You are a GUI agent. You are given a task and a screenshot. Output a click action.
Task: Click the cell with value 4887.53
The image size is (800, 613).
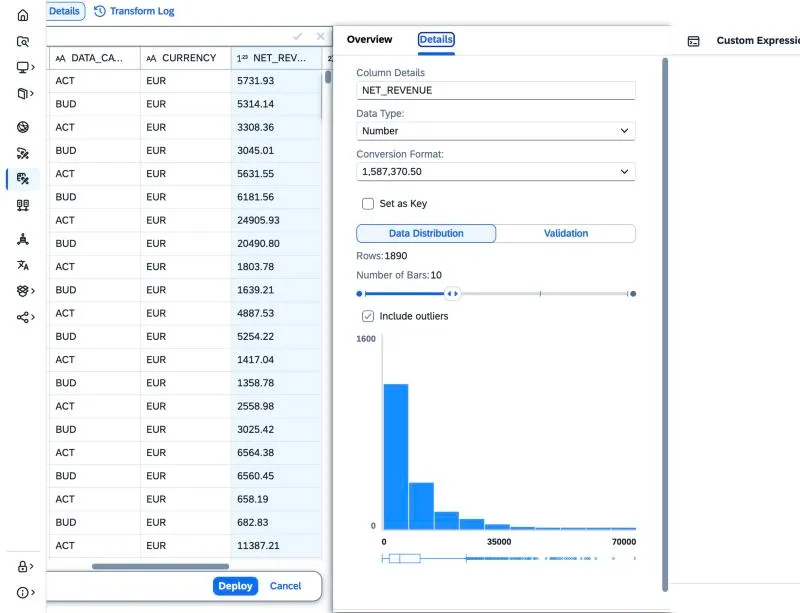coord(276,313)
